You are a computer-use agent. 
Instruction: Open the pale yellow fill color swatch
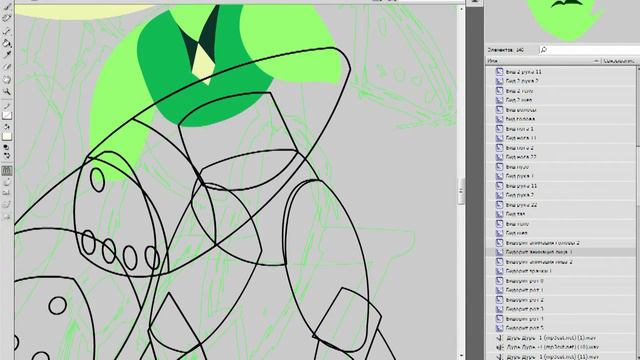[7, 136]
